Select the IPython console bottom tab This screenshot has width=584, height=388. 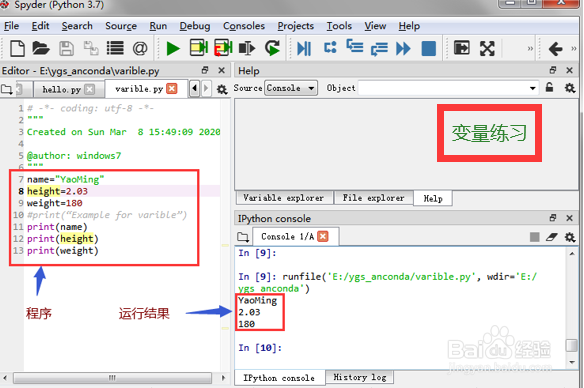point(279,378)
